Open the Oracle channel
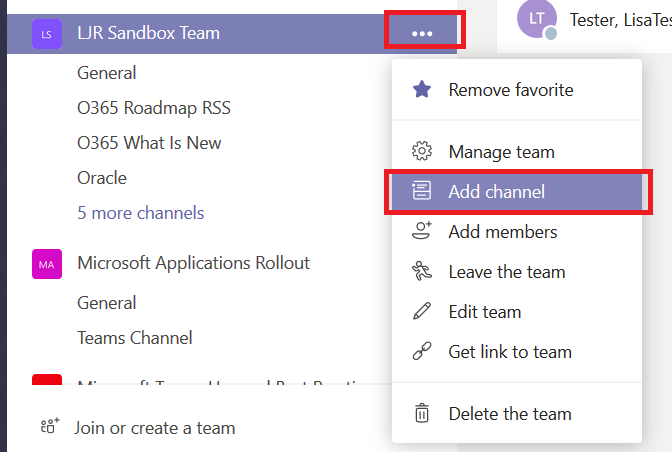672x452 pixels. [102, 178]
